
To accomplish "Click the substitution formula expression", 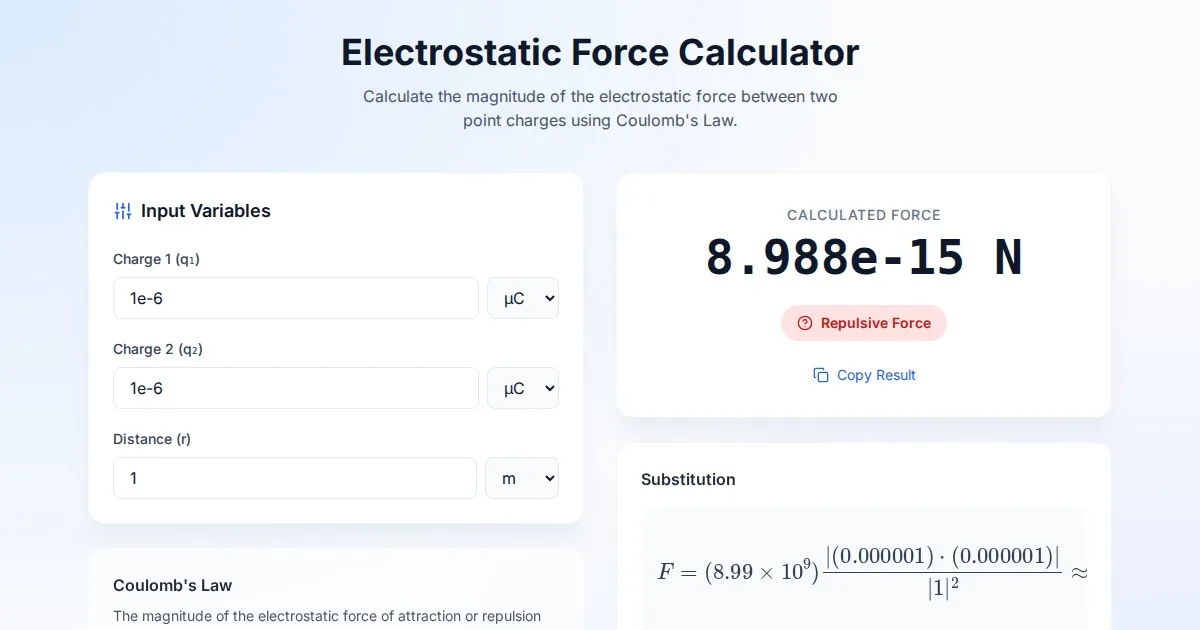I will tap(871, 572).
